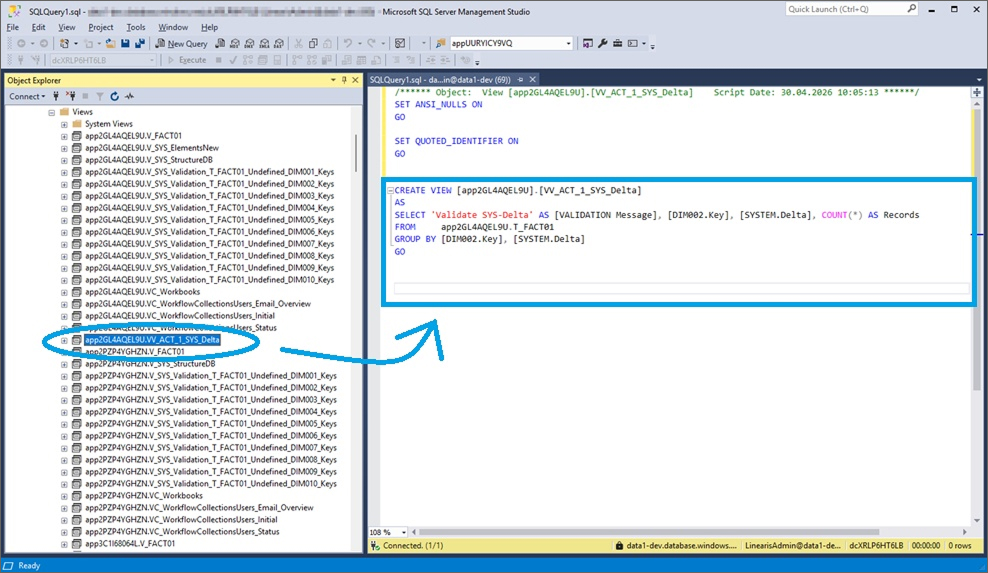
Task: Click the Object Explorer disconnect icon
Action: click(71, 97)
